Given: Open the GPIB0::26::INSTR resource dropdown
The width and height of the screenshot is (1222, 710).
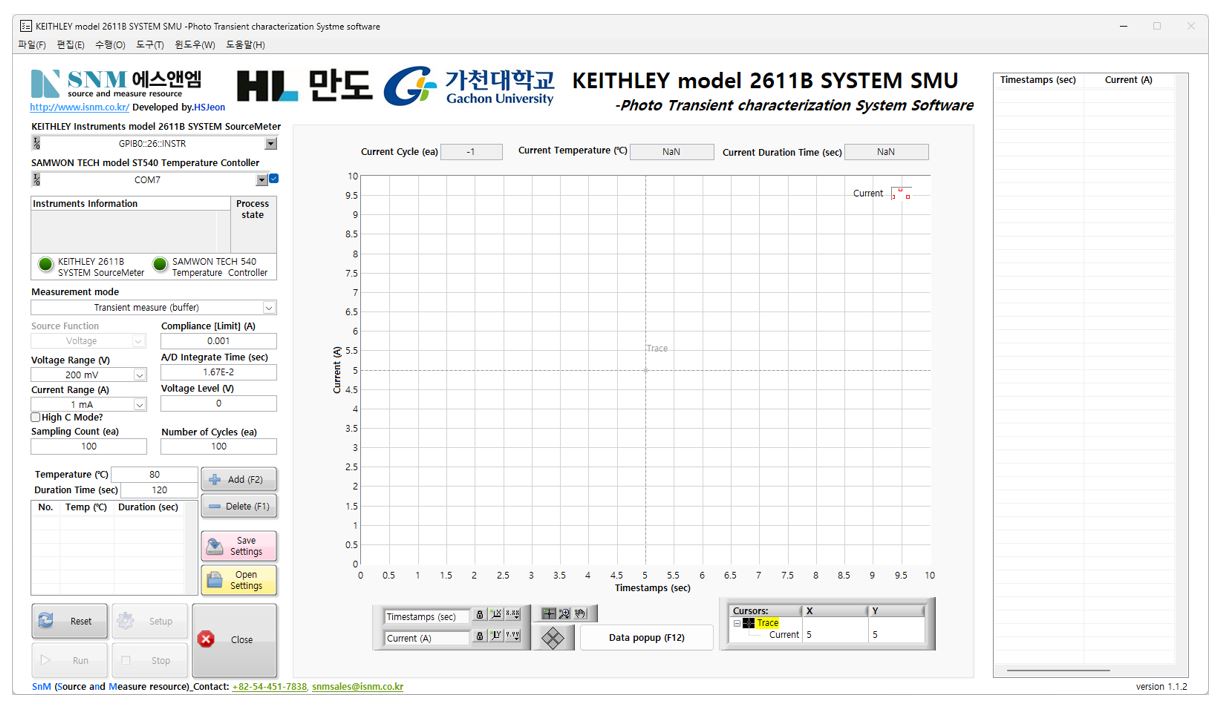Looking at the screenshot, I should click(x=270, y=144).
